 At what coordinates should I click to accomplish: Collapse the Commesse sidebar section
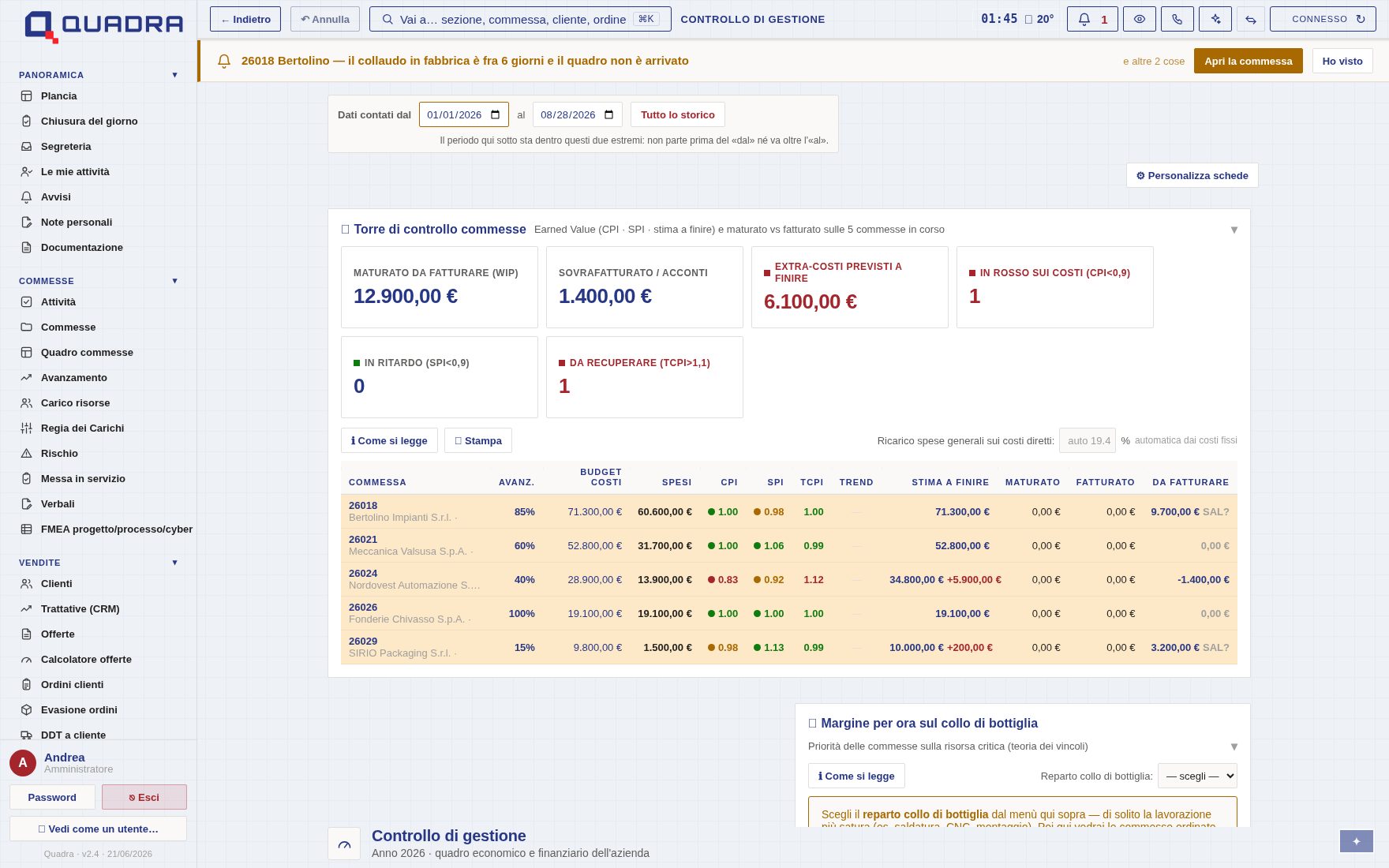click(x=174, y=281)
